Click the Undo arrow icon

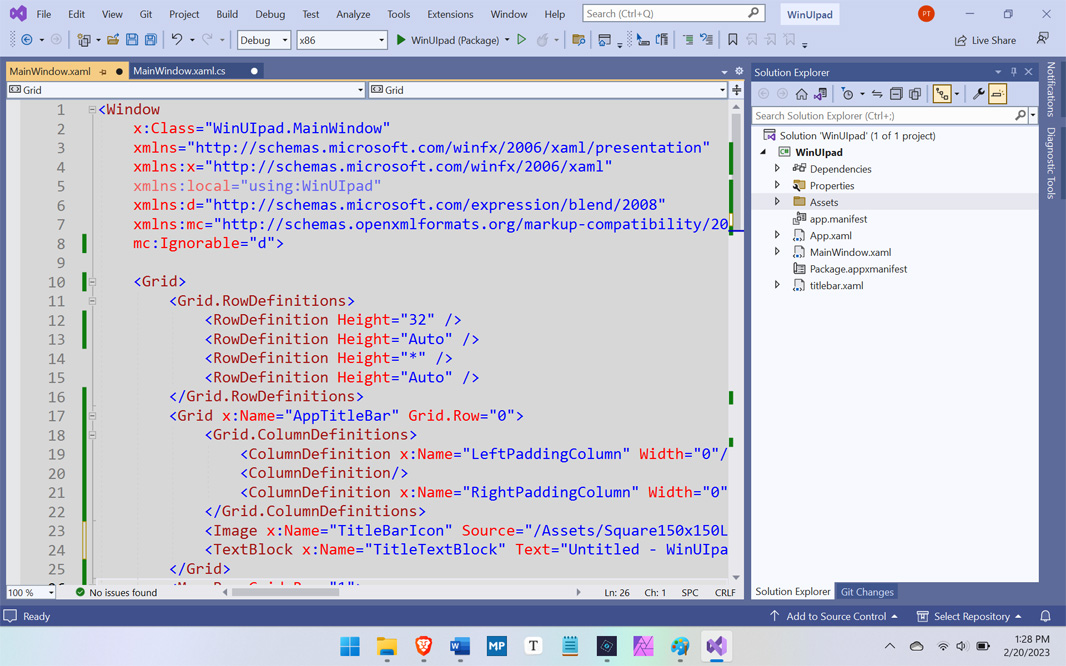coord(176,40)
